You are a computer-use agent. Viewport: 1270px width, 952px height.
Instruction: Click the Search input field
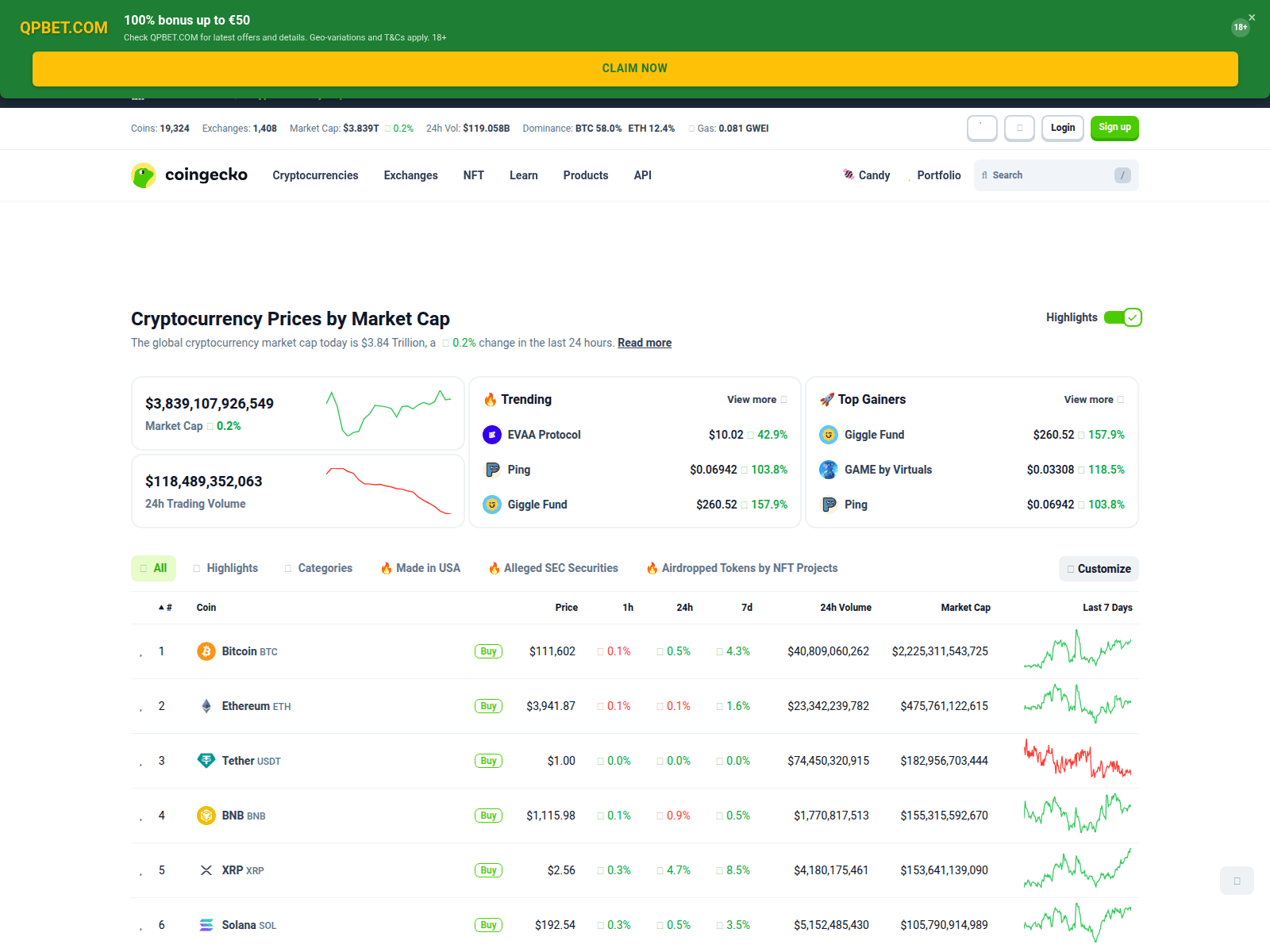pos(1056,175)
